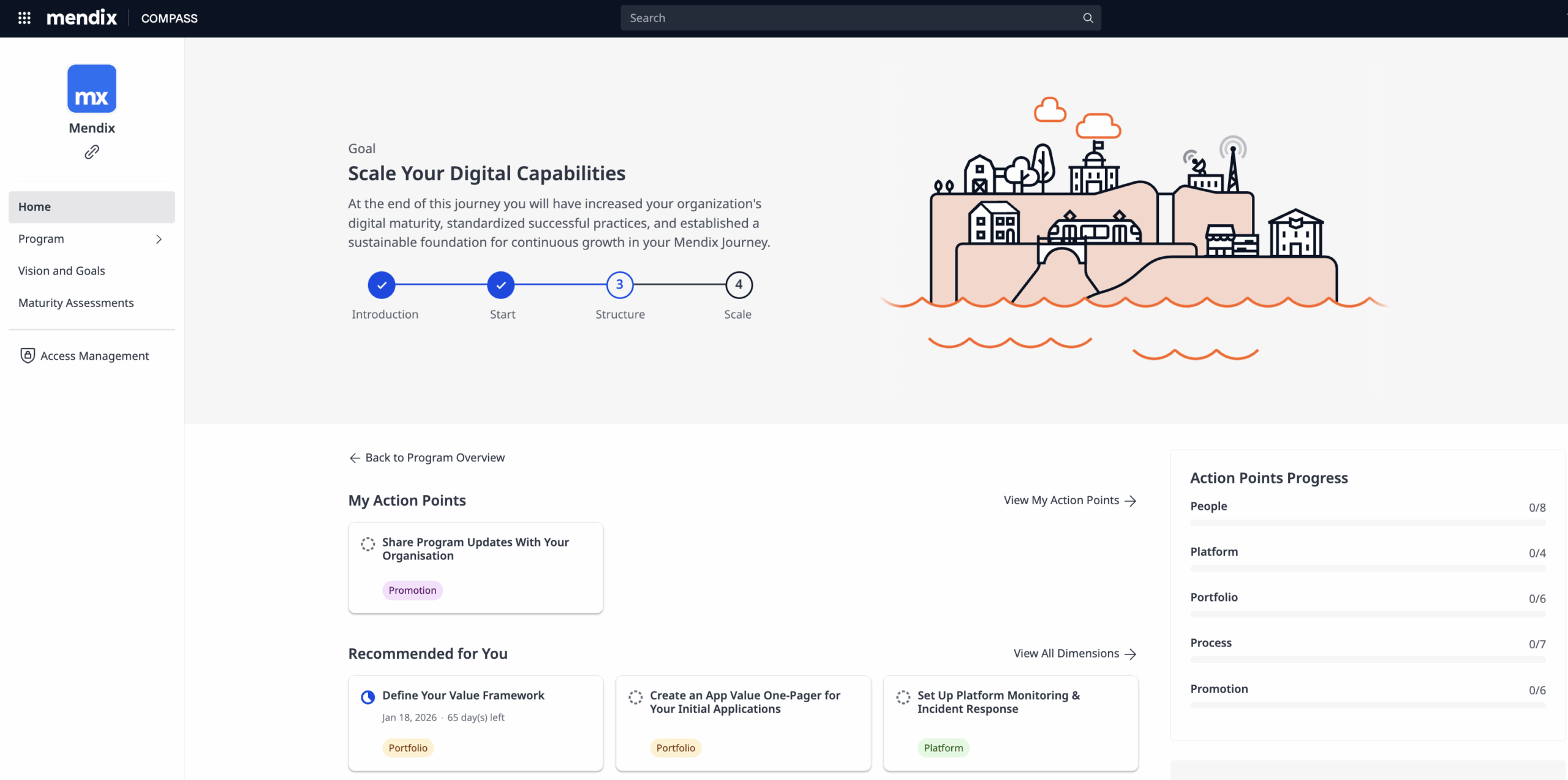Image resolution: width=1568 pixels, height=780 pixels.
Task: Click the arrow beside View My Action Points
Action: point(1131,501)
